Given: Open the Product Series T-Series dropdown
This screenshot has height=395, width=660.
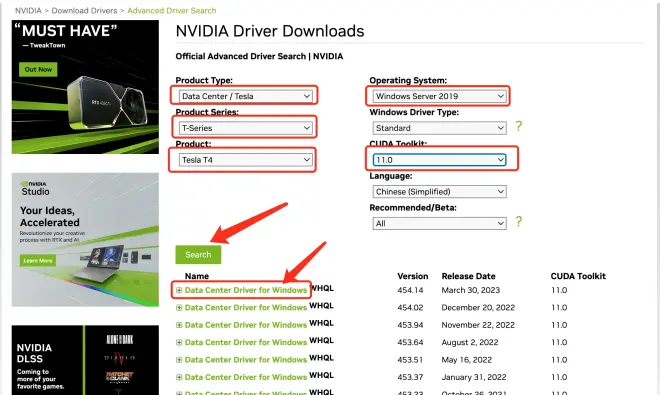Looking at the screenshot, I should [246, 128].
